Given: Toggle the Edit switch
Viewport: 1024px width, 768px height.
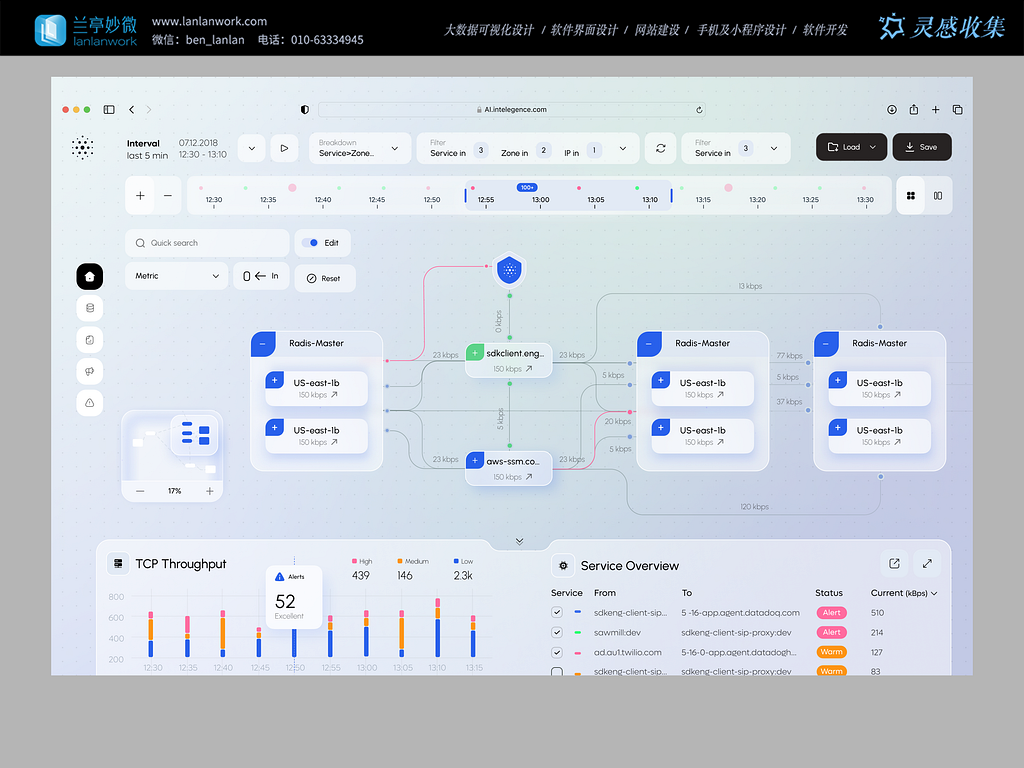Looking at the screenshot, I should [x=311, y=243].
